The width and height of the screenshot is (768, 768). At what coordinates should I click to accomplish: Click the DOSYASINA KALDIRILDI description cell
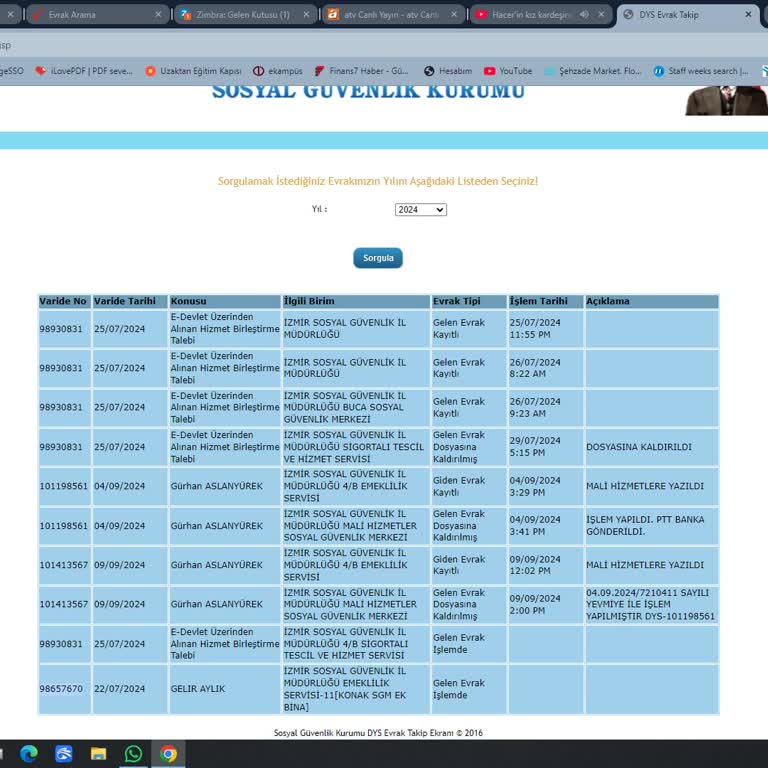(652, 447)
